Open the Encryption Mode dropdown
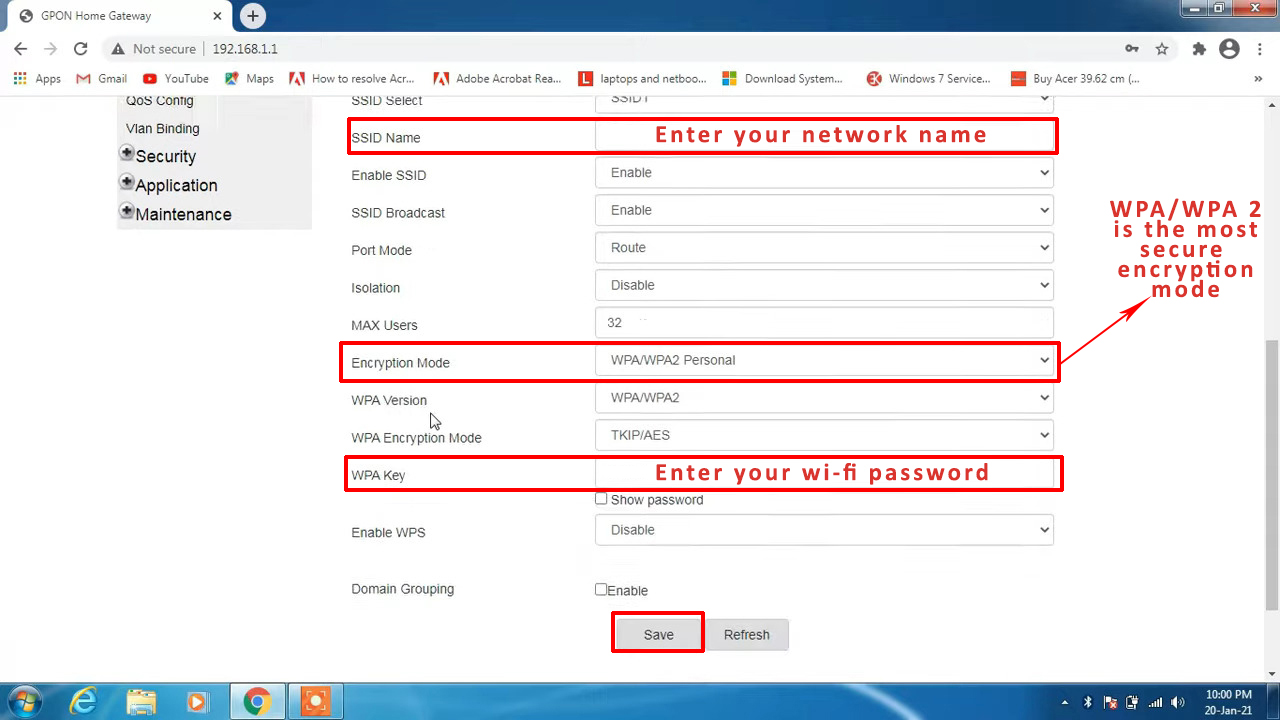The height and width of the screenshot is (720, 1280). [x=824, y=360]
